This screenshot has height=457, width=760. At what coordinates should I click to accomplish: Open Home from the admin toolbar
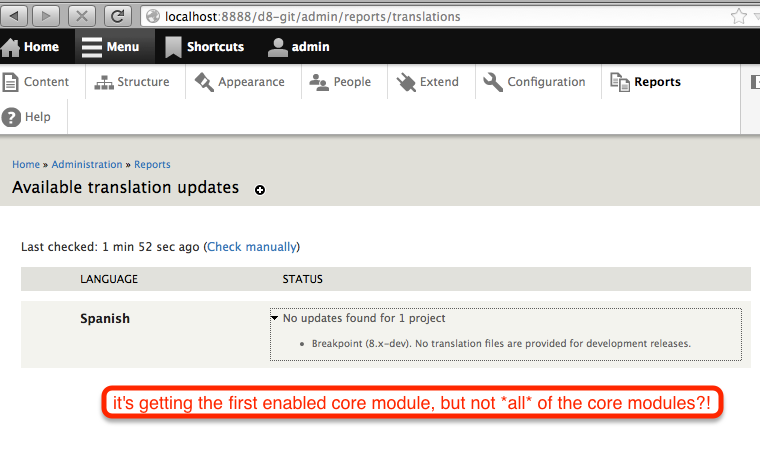30,47
